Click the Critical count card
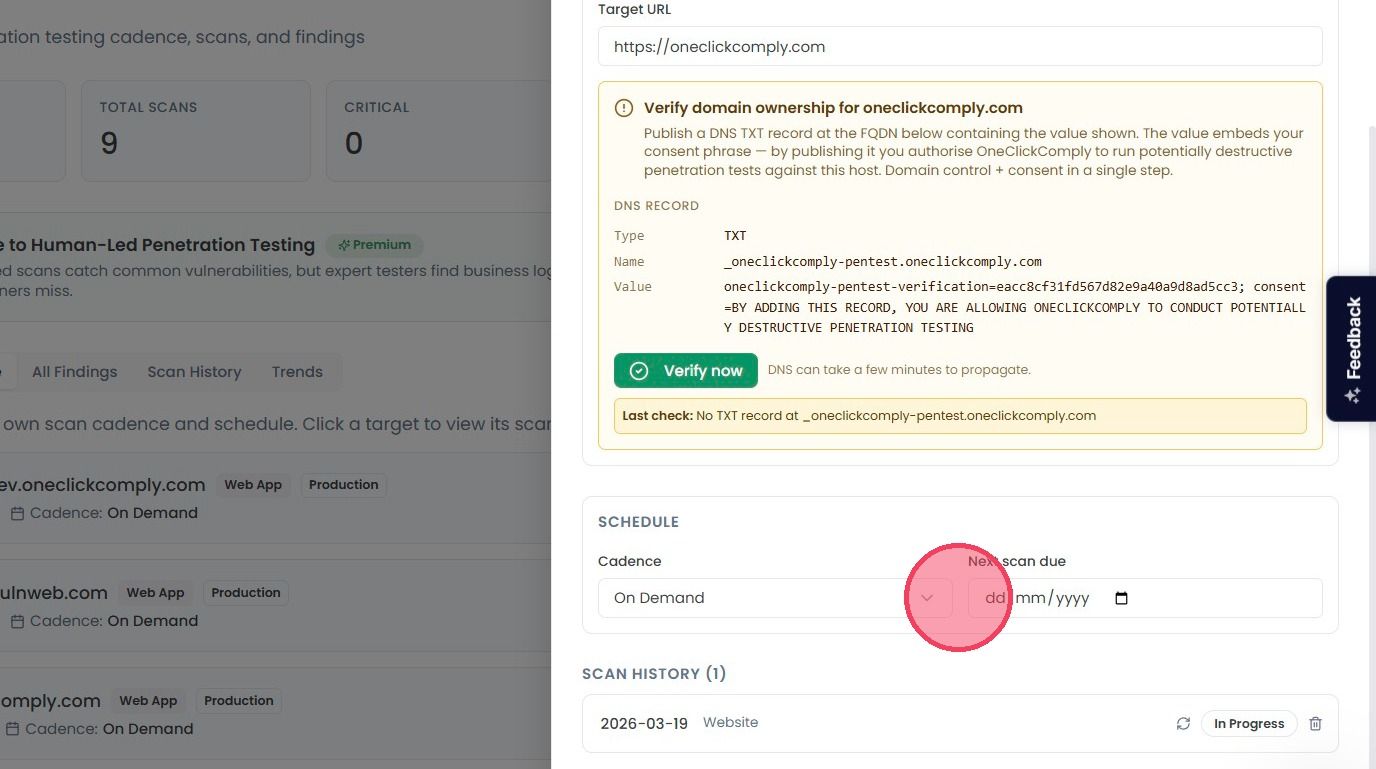The width and height of the screenshot is (1376, 769). pyautogui.click(x=439, y=131)
